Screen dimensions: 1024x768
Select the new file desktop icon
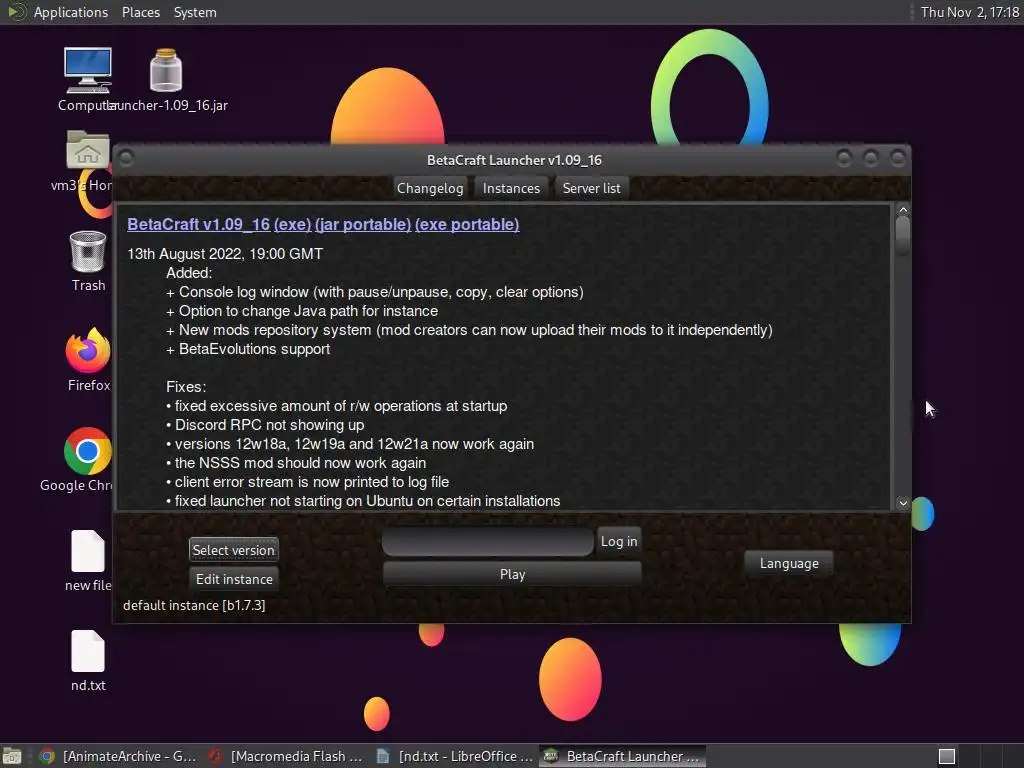pyautogui.click(x=88, y=551)
